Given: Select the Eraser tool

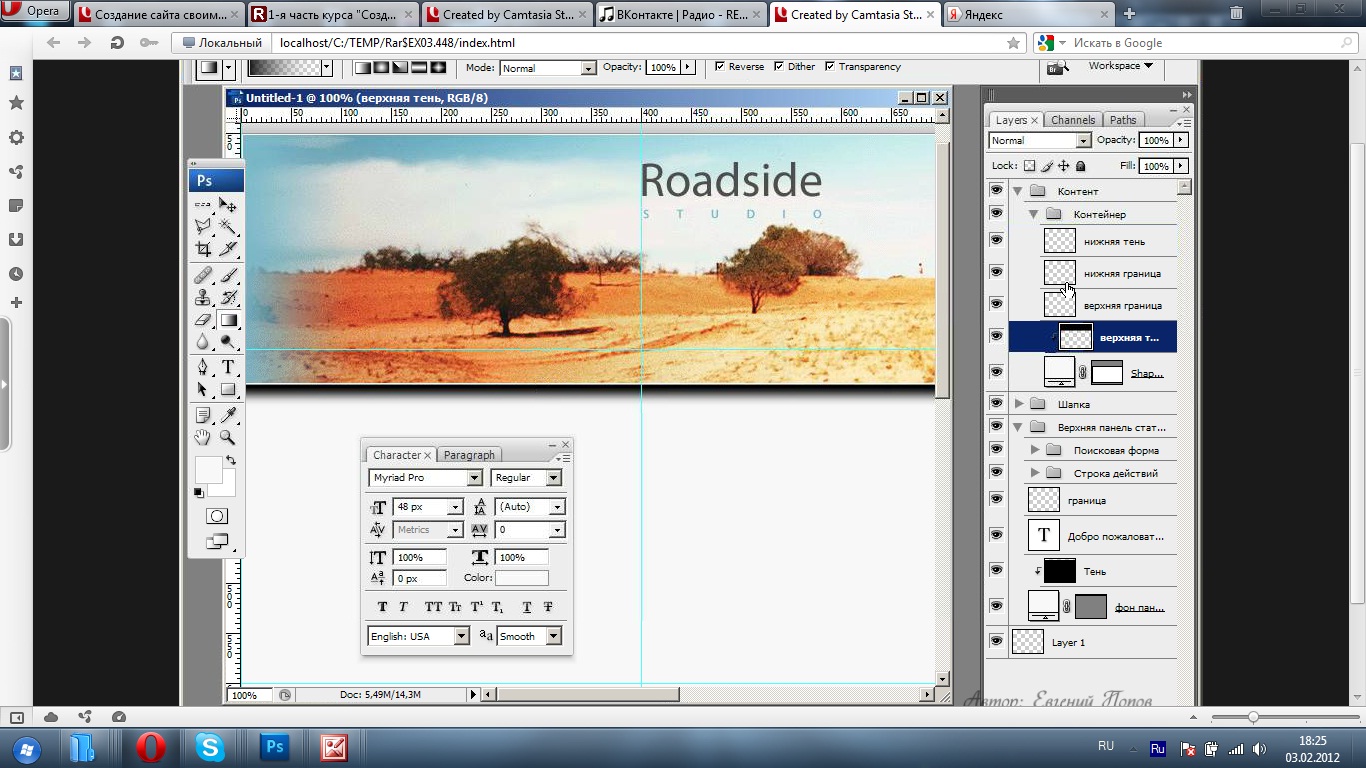Looking at the screenshot, I should (203, 320).
